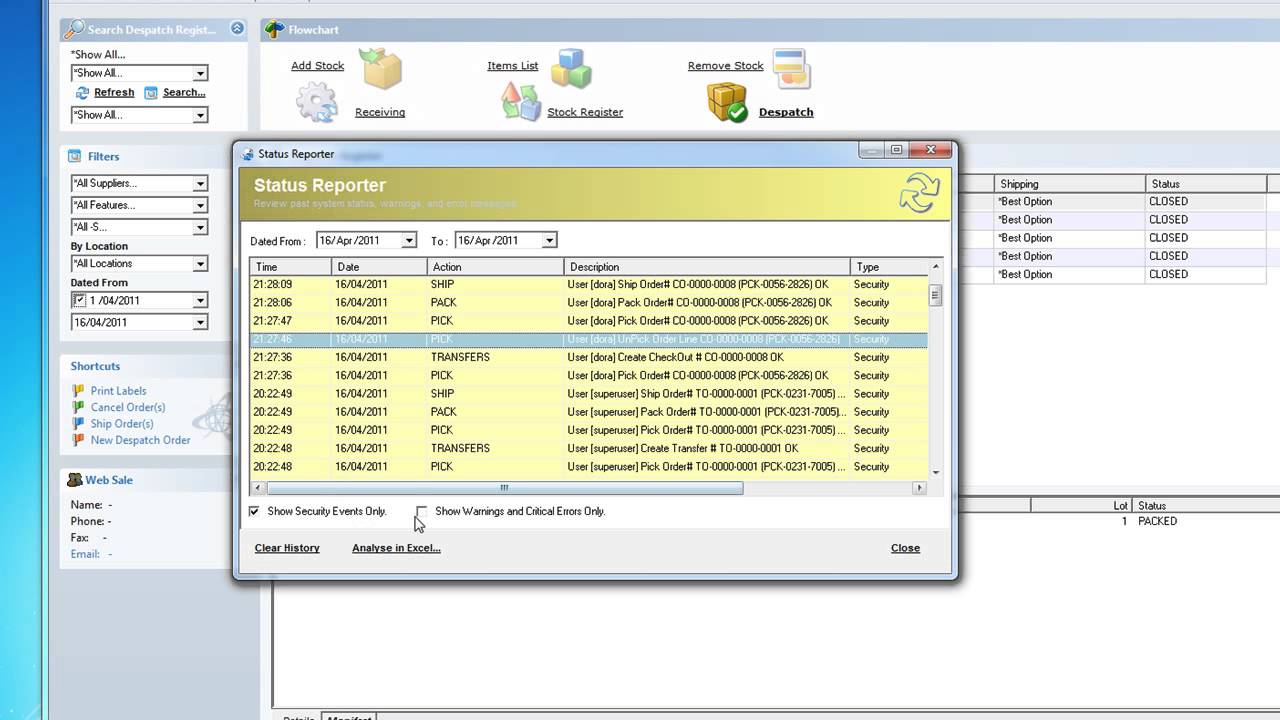The height and width of the screenshot is (720, 1280).
Task: Expand the All Locations dropdown
Action: [x=200, y=264]
